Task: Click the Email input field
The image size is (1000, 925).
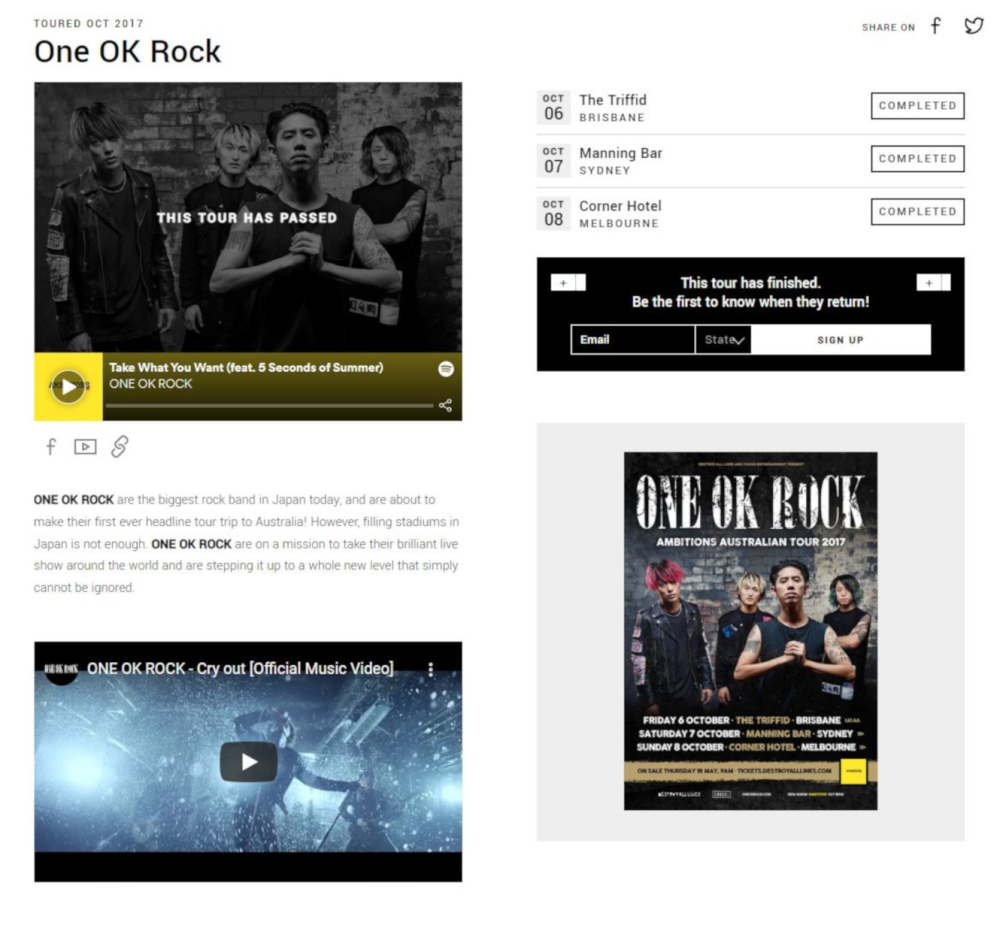Action: tap(633, 339)
